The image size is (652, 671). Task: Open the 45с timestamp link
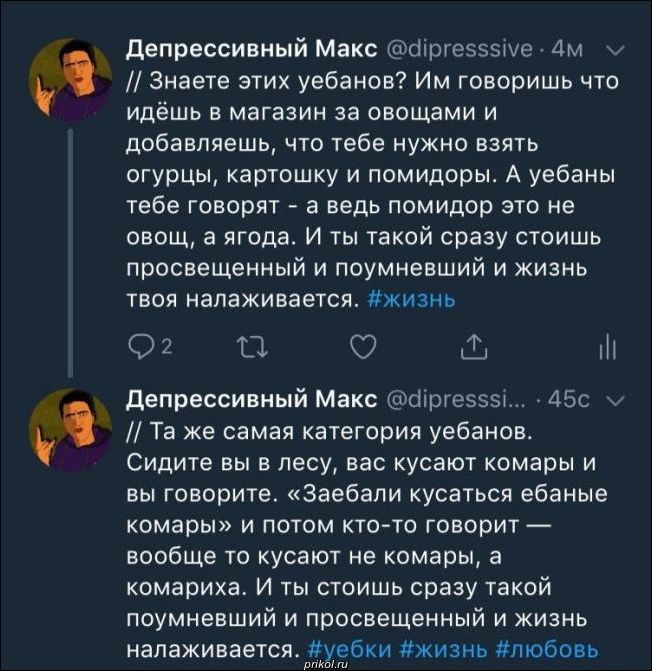click(x=572, y=399)
